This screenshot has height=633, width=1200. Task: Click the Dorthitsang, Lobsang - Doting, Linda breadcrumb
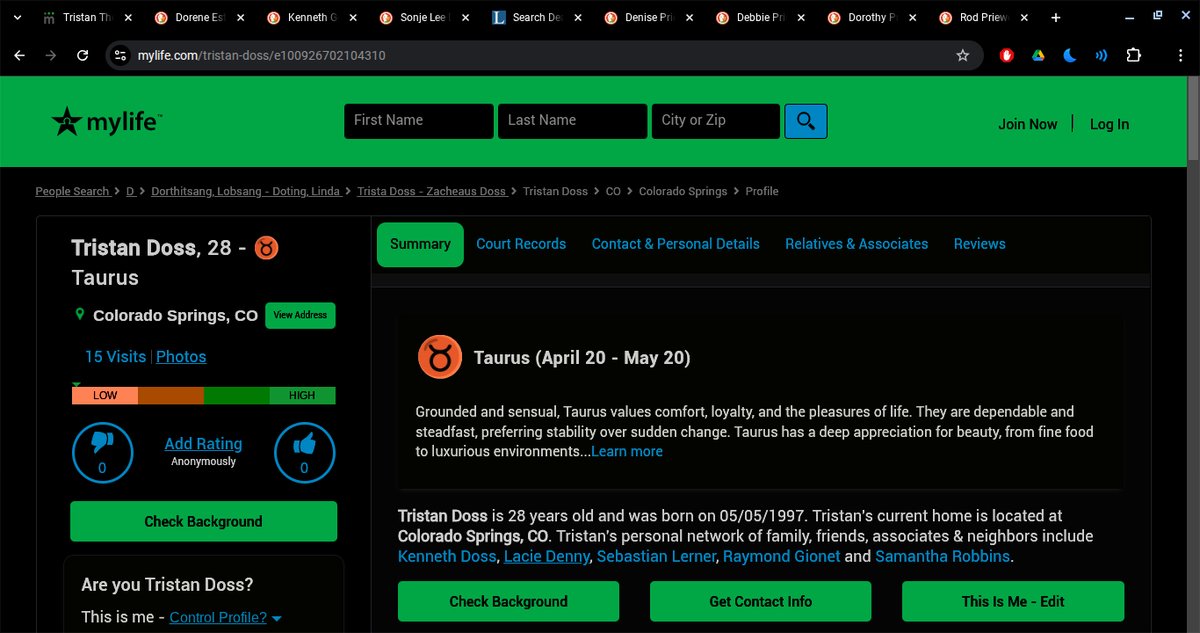[246, 191]
